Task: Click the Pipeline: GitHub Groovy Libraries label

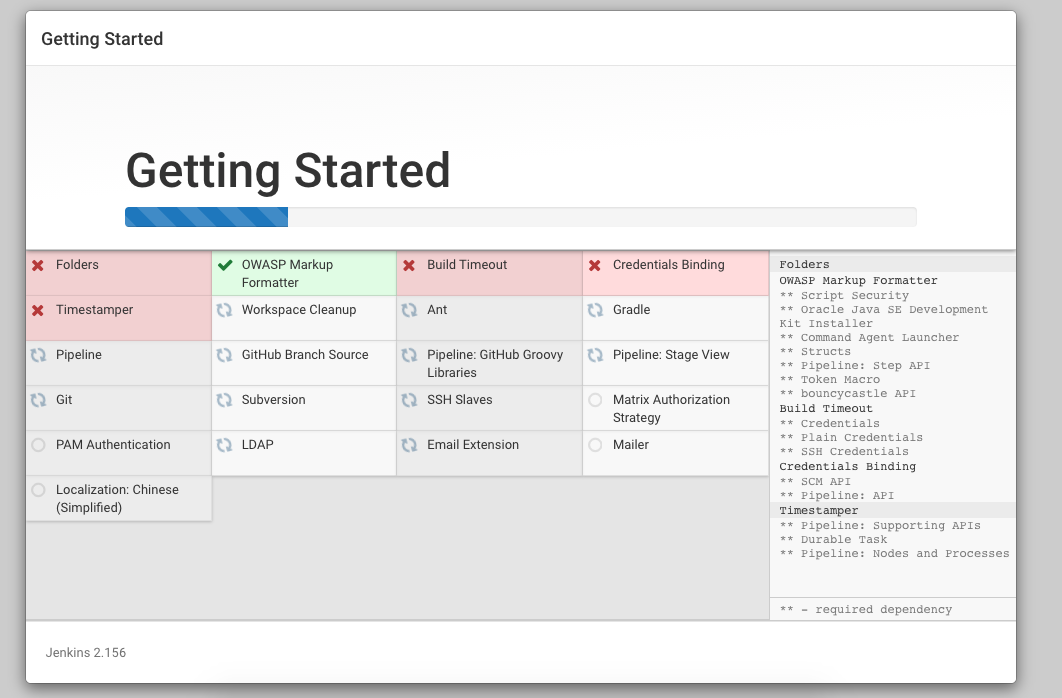Action: [x=495, y=364]
